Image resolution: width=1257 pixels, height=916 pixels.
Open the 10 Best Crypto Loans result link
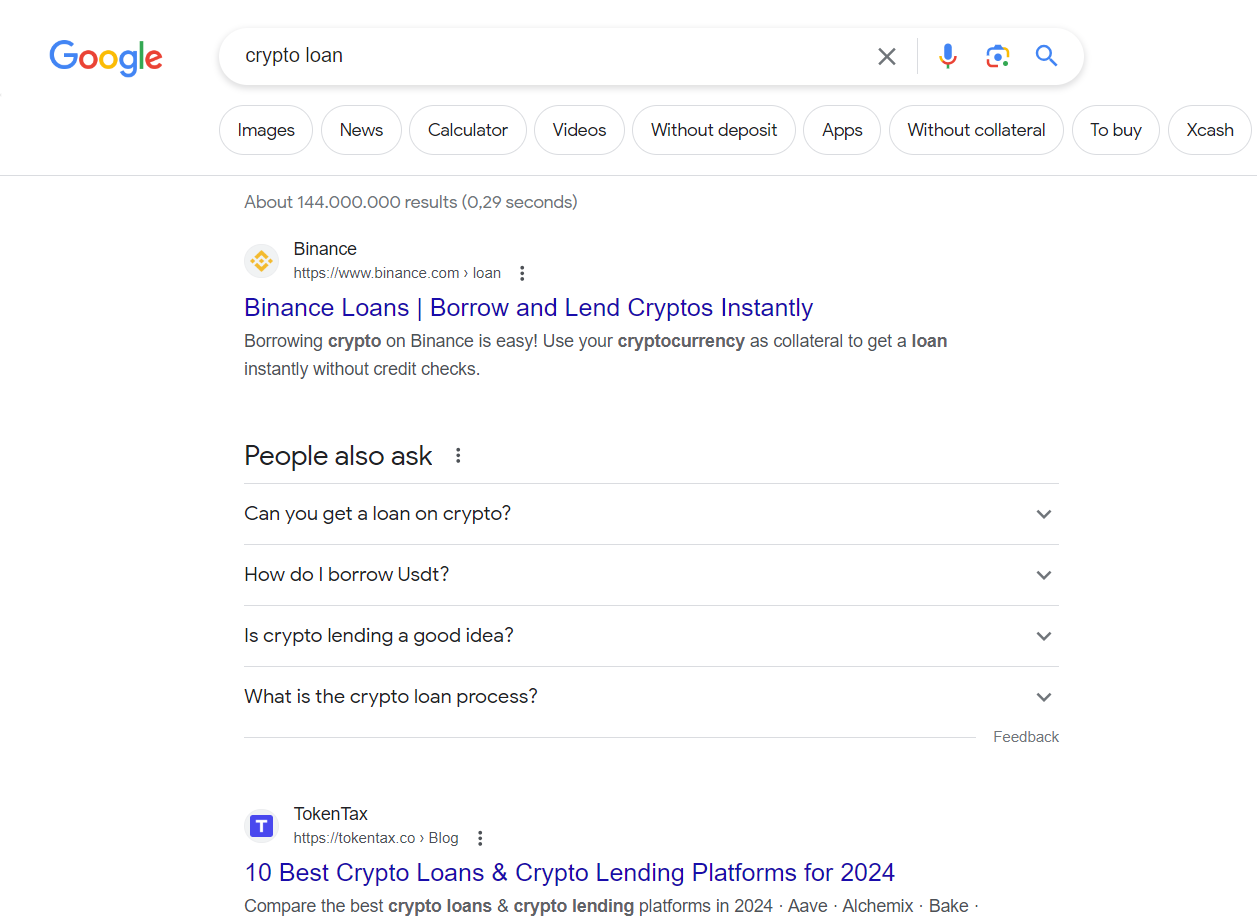pos(569,873)
